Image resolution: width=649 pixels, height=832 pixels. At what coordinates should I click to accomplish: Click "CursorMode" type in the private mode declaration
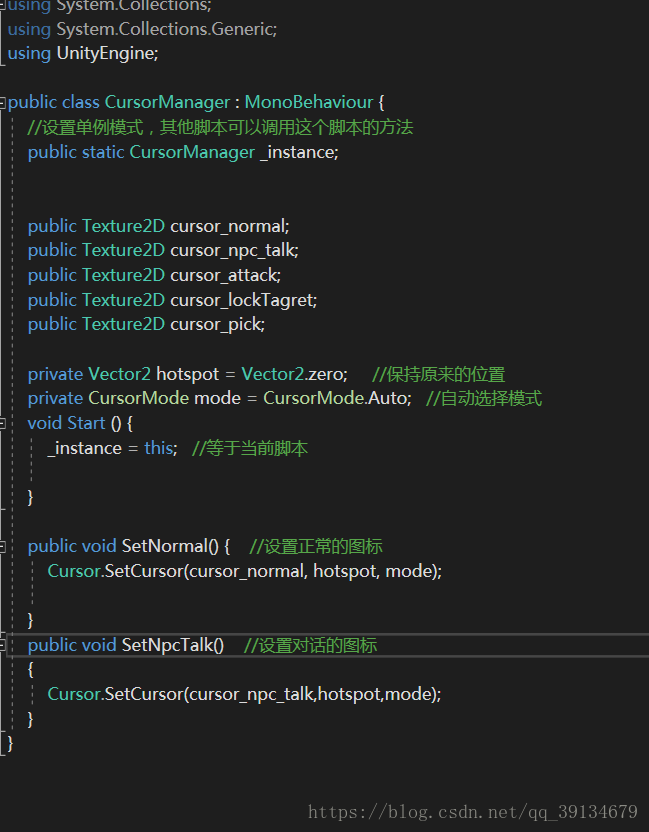point(139,398)
